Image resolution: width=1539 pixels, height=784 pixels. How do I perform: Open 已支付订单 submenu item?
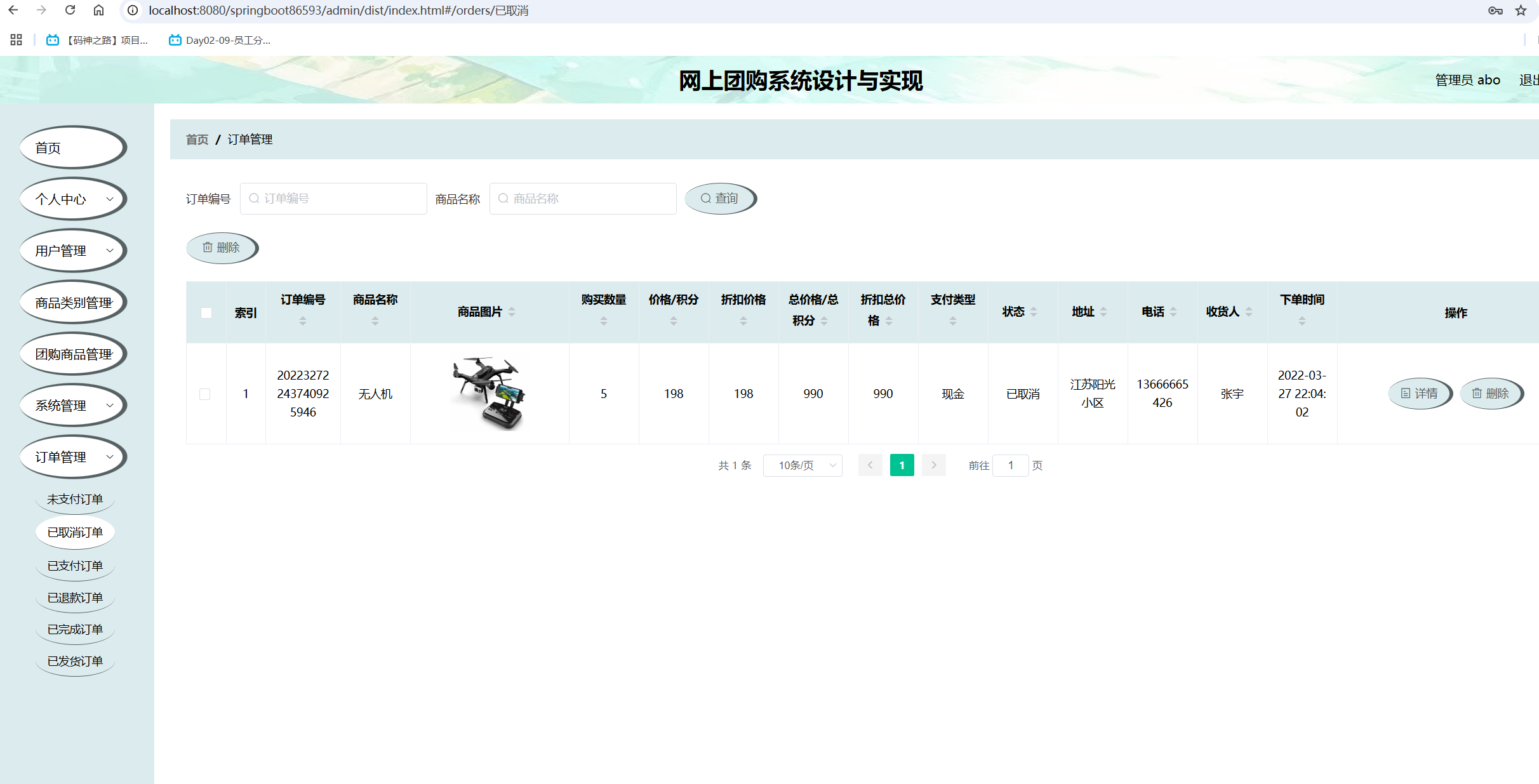[x=75, y=566]
